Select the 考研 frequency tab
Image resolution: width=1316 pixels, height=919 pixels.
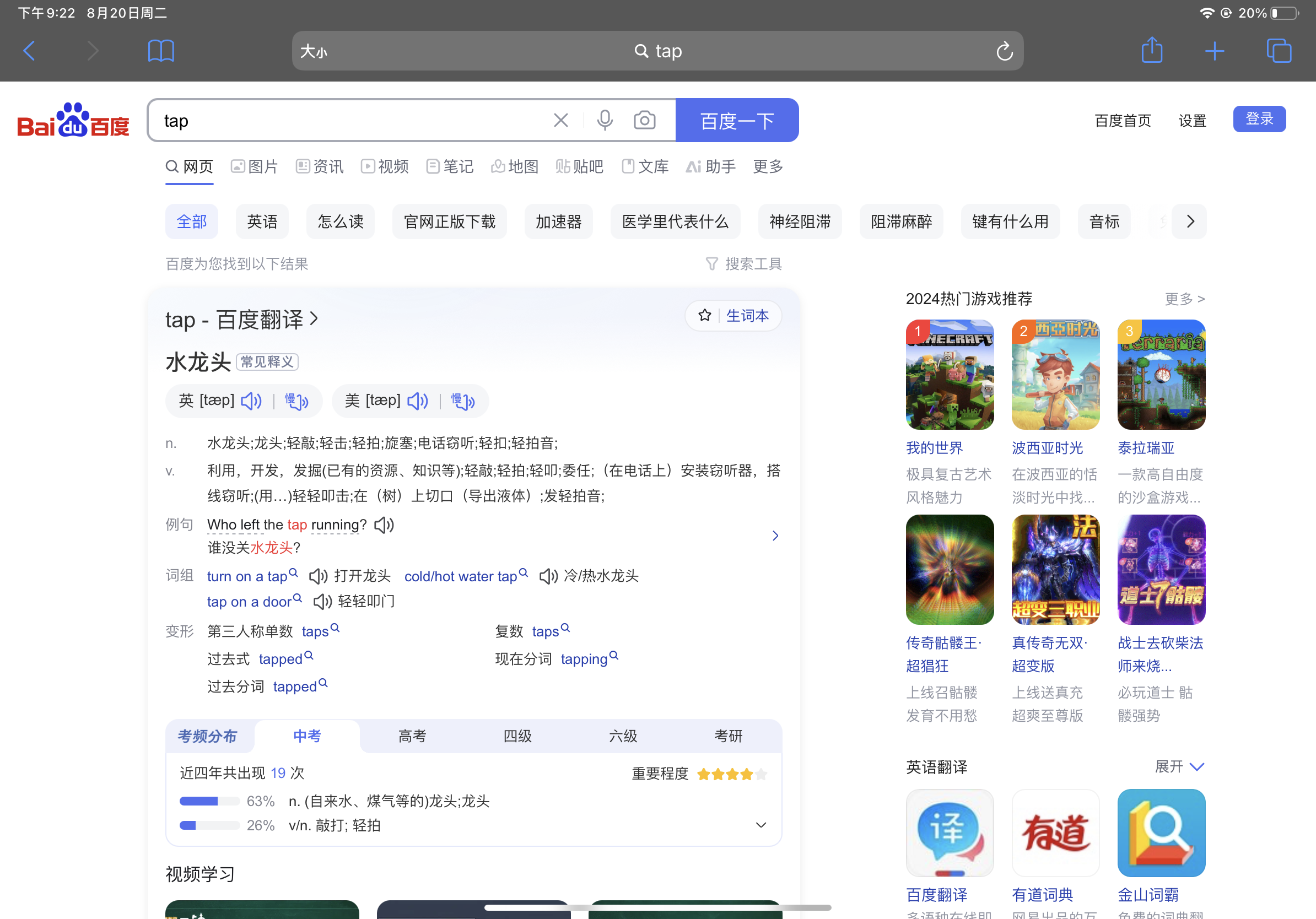(x=729, y=736)
